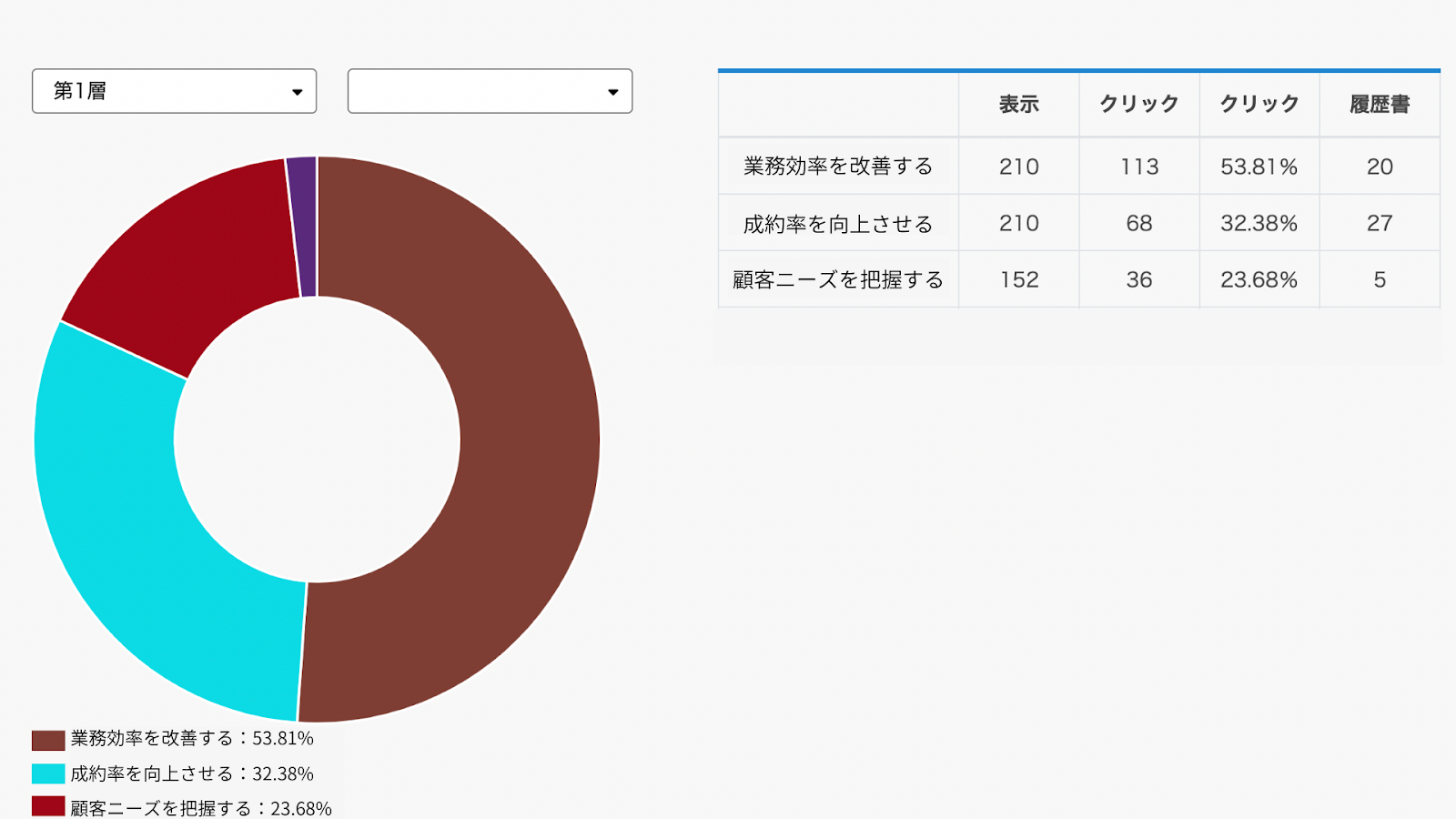Click legend text 業務効率を改善する：53.81%
Viewport: 1456px width, 819px height.
(192, 738)
